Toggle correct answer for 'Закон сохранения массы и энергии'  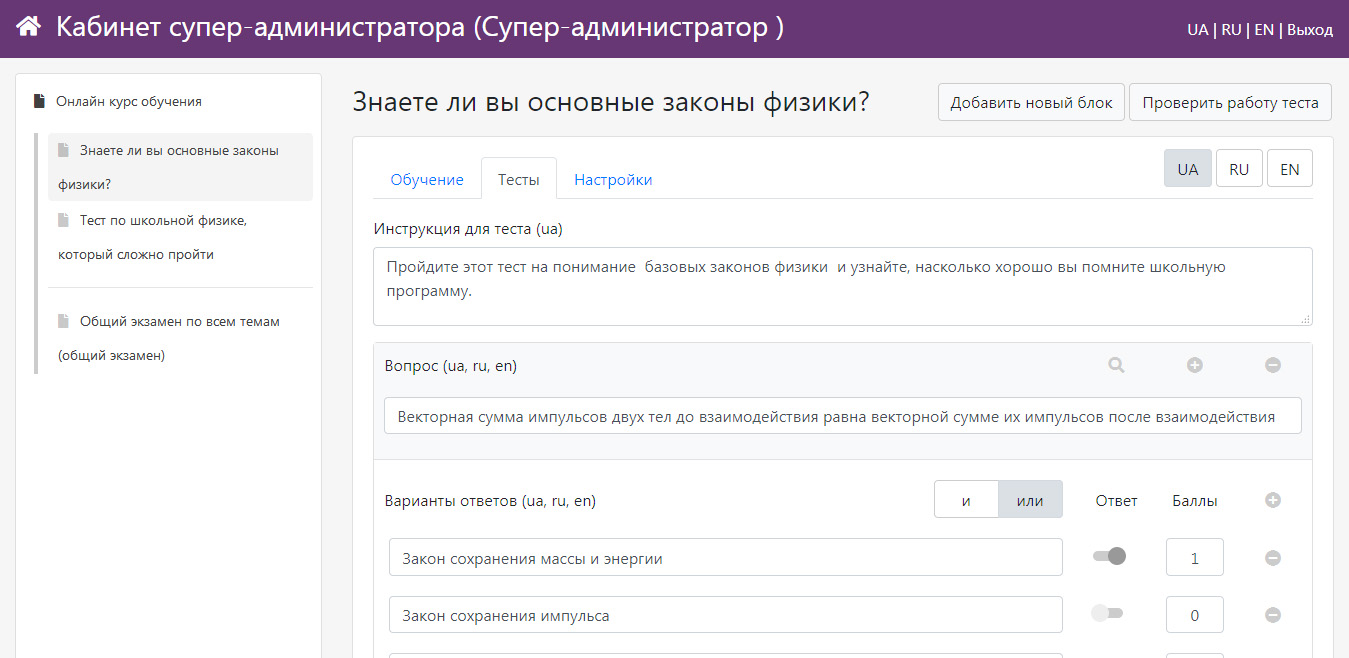(x=1109, y=556)
